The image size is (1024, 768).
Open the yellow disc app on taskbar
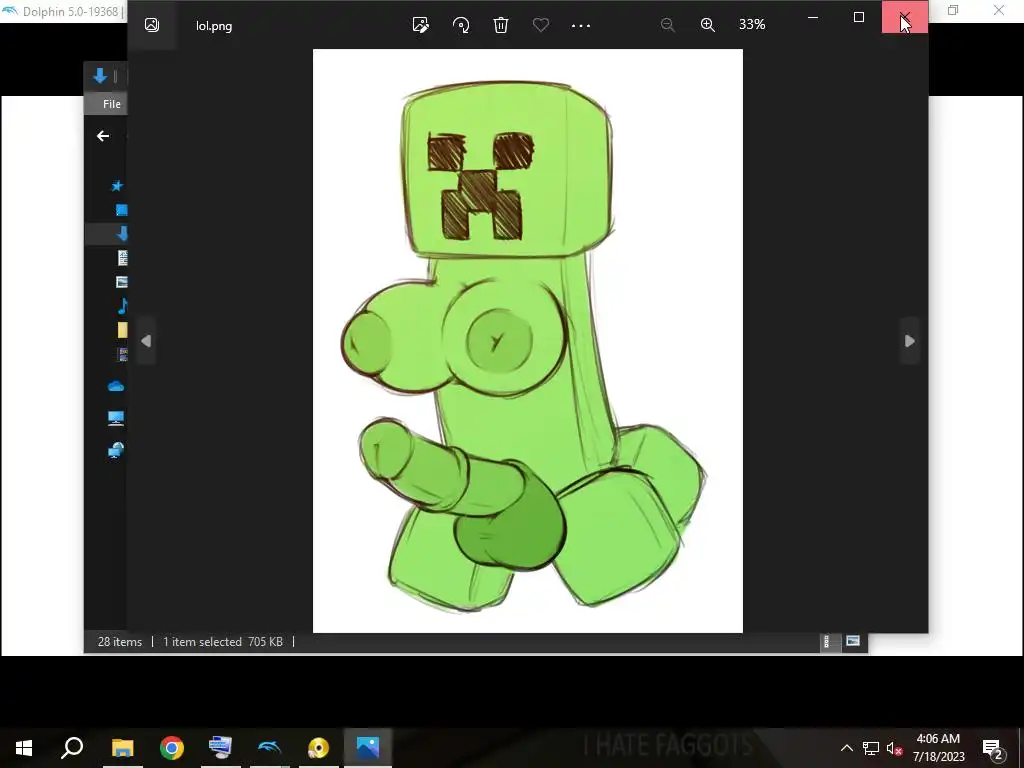[x=319, y=747]
